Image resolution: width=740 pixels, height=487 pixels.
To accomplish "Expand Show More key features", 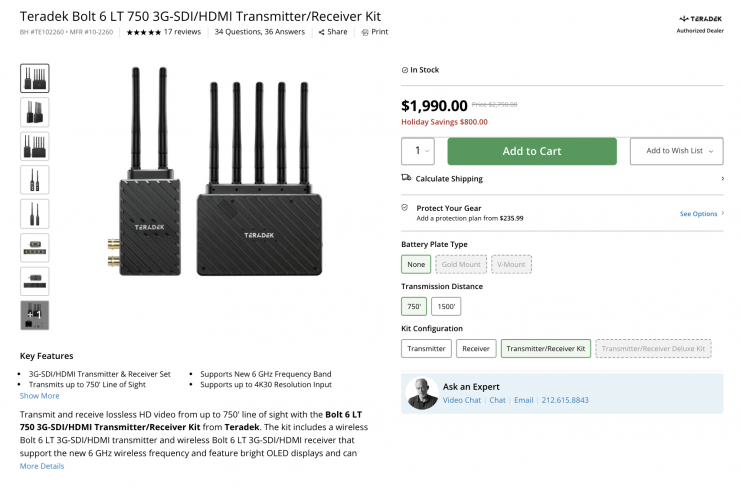I will [40, 396].
